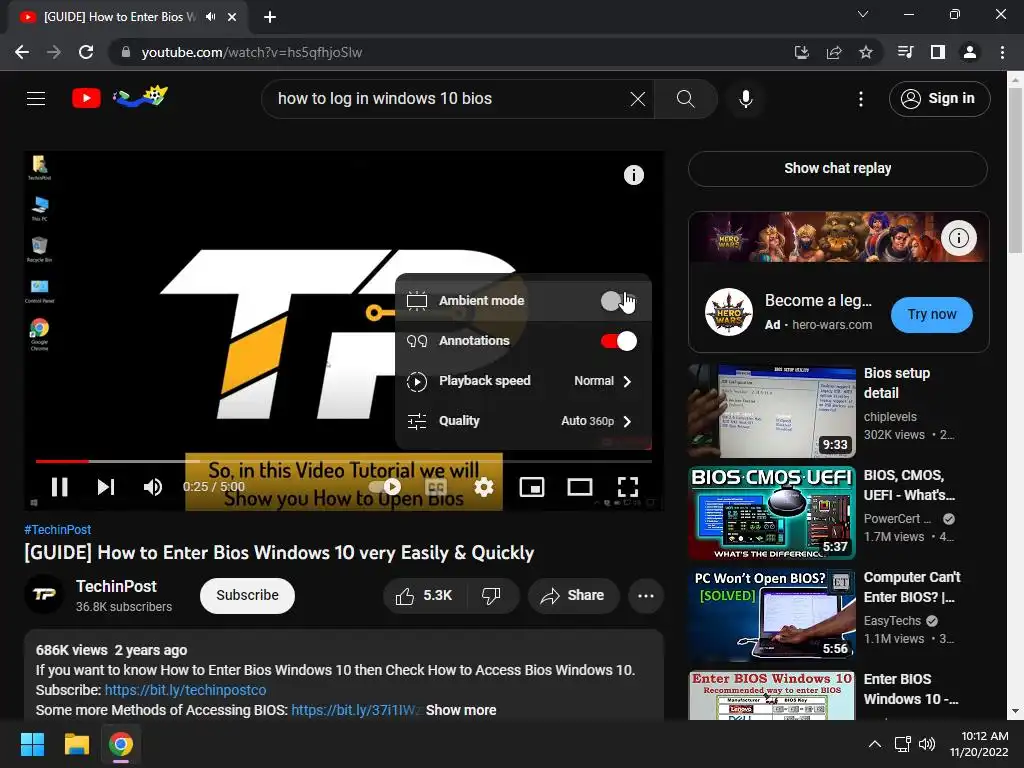
Task: Expand Playback speed Normal chevron
Action: point(627,381)
